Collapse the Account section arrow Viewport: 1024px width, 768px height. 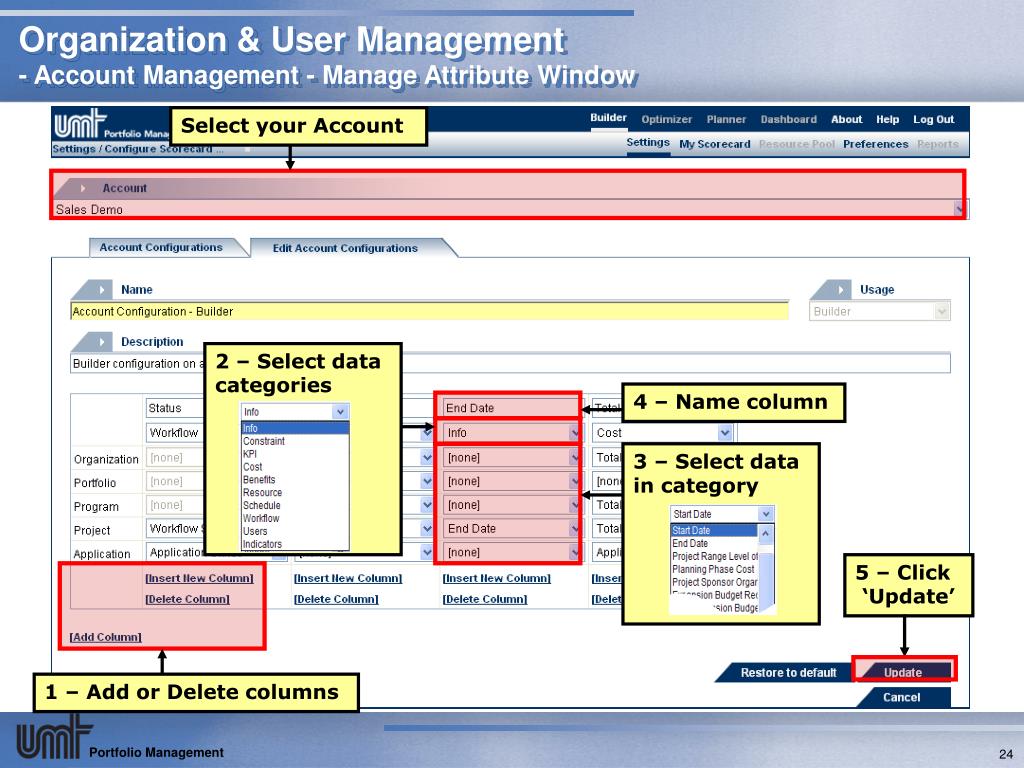83,188
